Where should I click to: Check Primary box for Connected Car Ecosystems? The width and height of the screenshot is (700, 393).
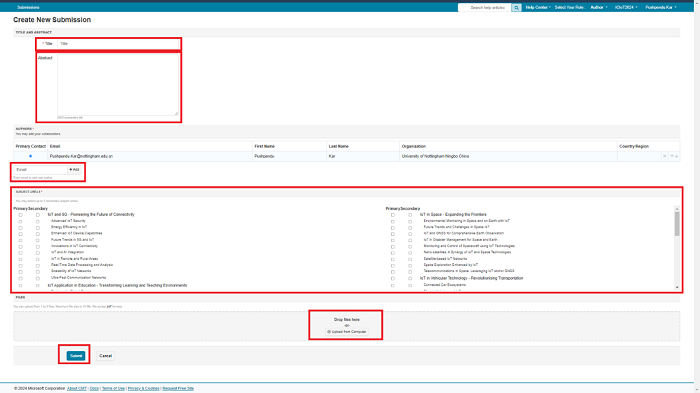click(392, 285)
